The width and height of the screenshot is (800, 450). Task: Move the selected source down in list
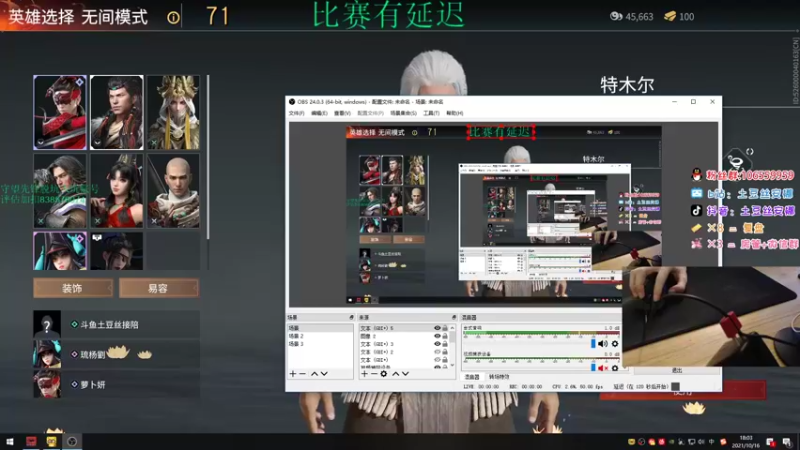coord(405,374)
